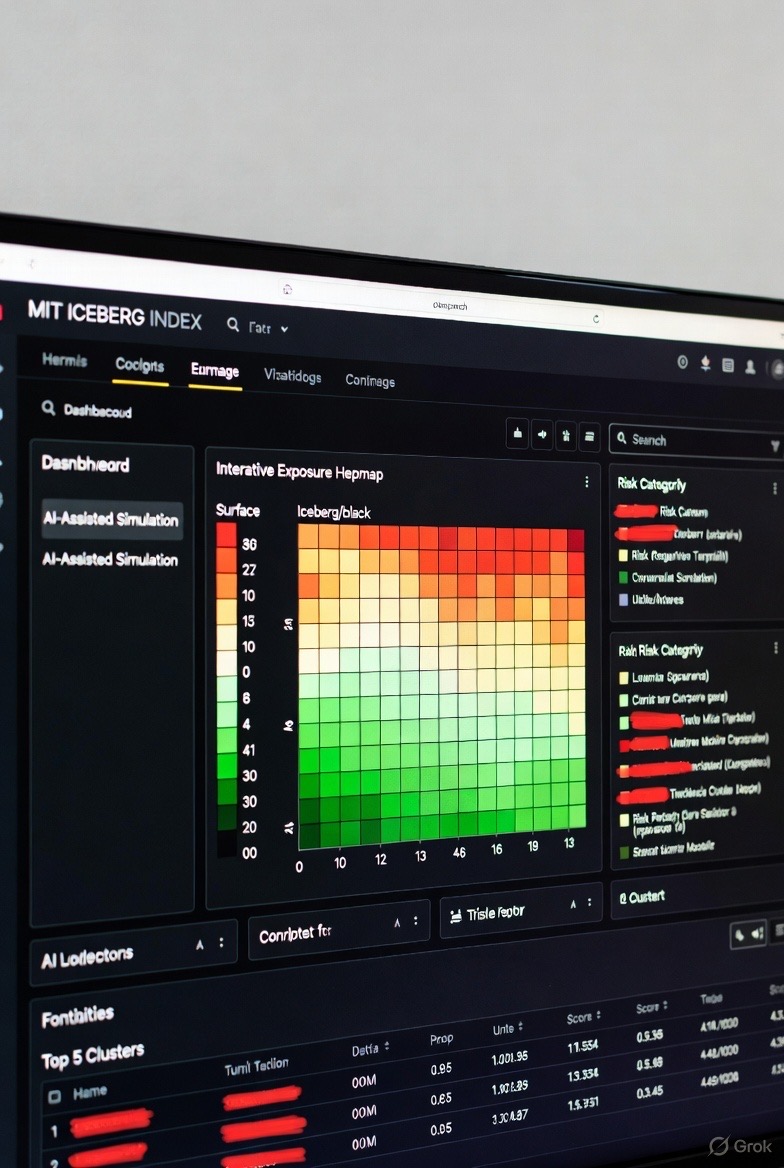Click the user profile silhouette icon
The image size is (784, 1168).
750,366
